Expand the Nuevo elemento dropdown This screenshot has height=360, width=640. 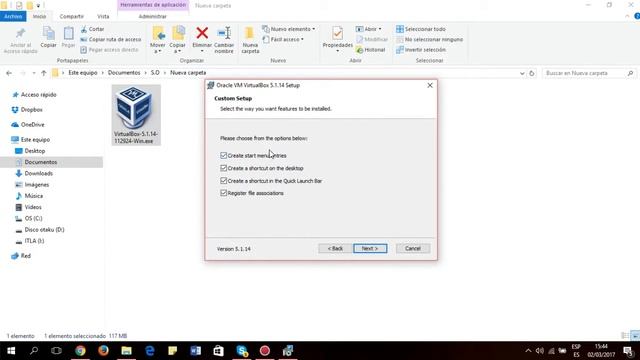(x=313, y=29)
